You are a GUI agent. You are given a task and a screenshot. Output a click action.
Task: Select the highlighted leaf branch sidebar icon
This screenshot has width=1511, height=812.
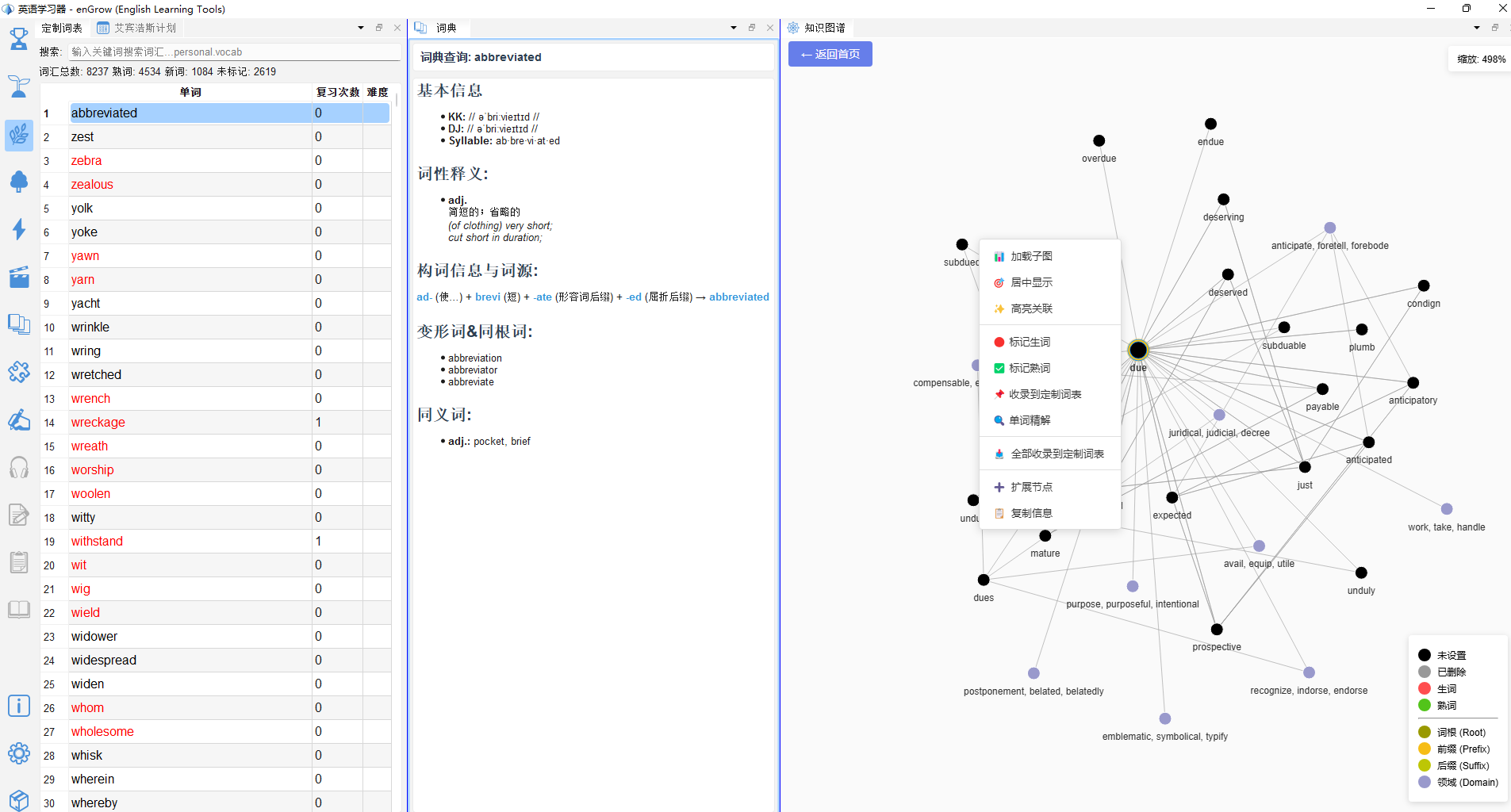tap(19, 135)
